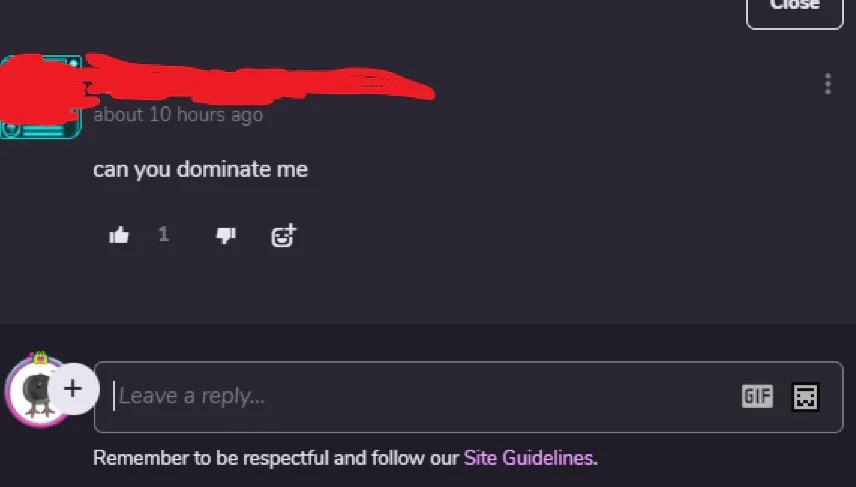Click the "about 10 hours ago" timestamp

[178, 114]
